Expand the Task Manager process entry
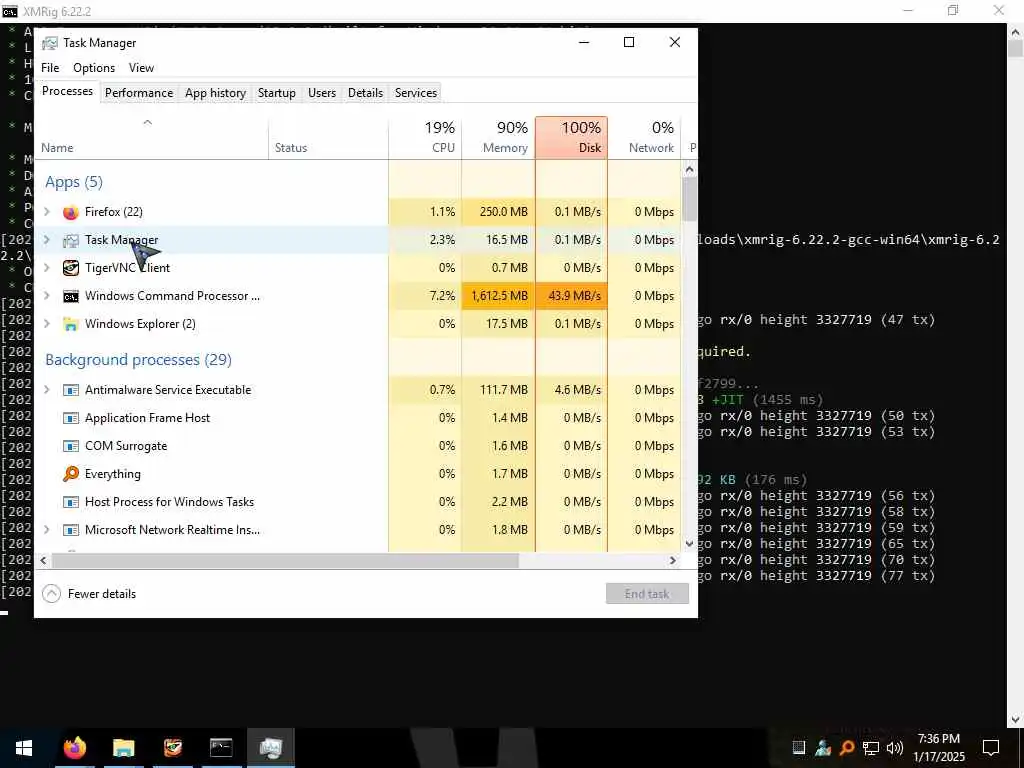 coord(46,240)
